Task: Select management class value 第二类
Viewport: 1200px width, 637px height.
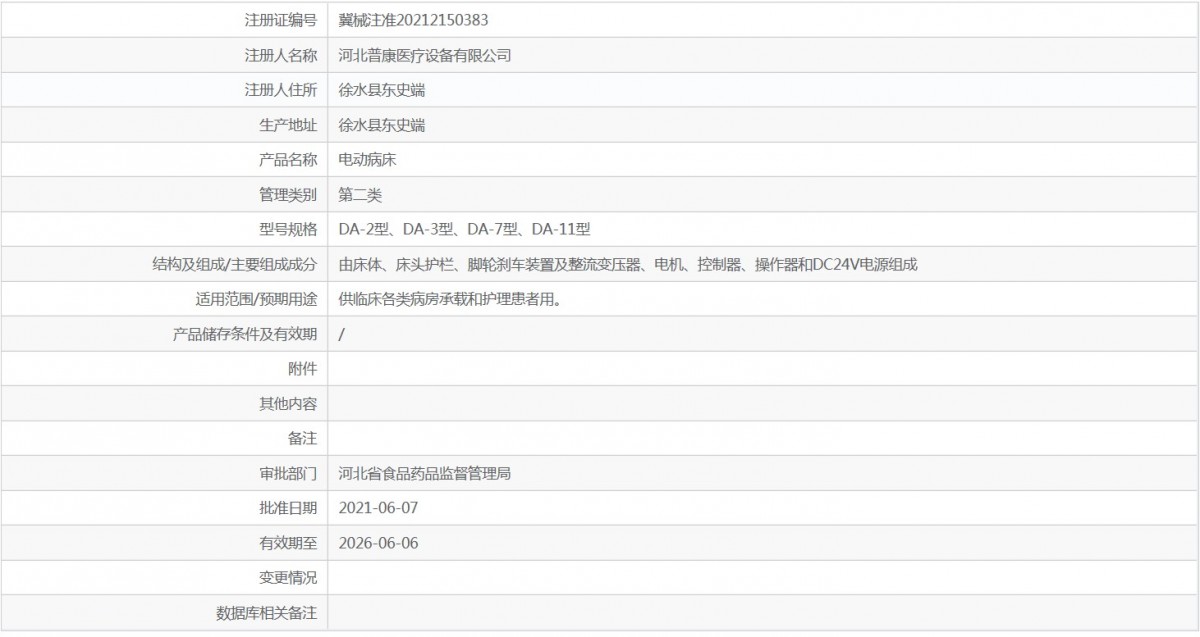Action: click(361, 194)
